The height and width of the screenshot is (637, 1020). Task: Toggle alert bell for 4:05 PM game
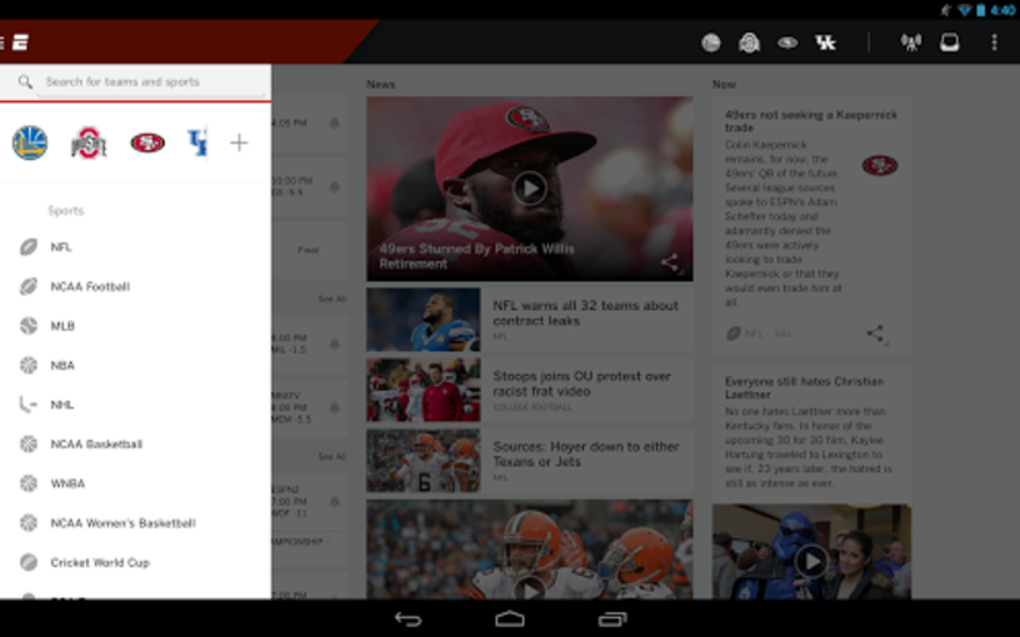point(334,123)
